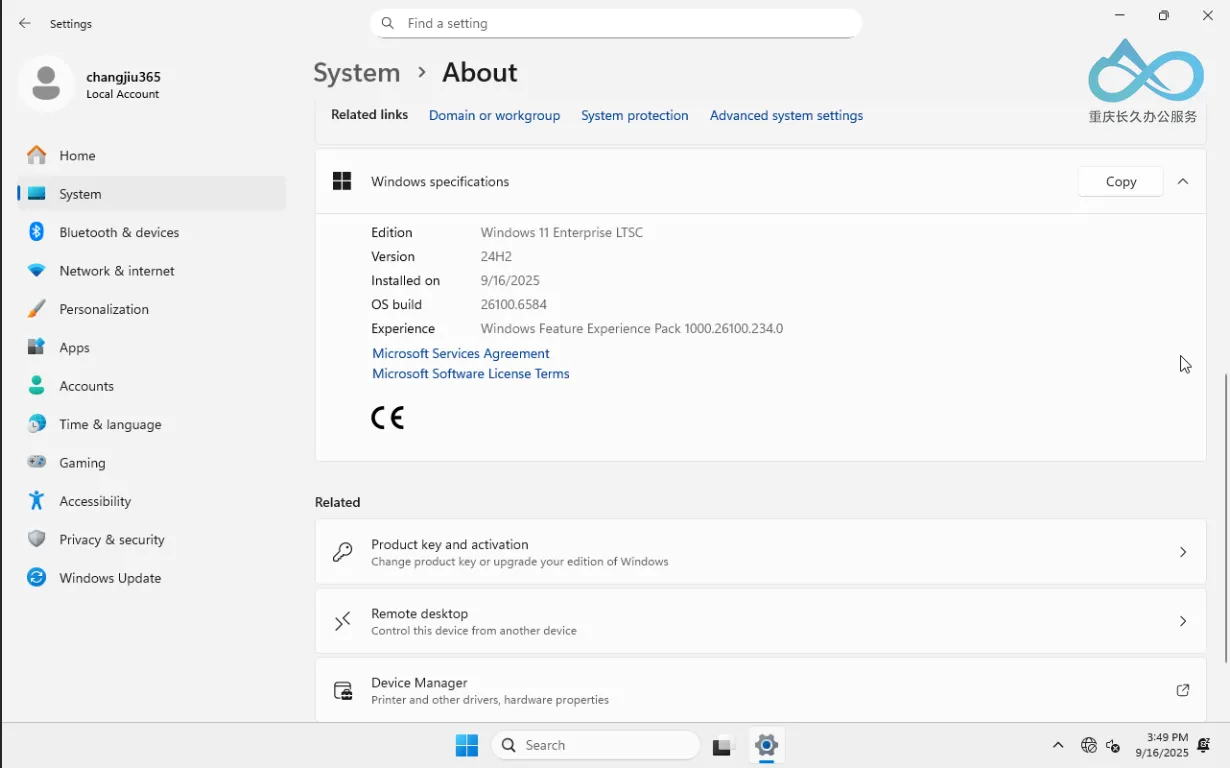
Task: Select the version value 24H2
Action: (496, 257)
